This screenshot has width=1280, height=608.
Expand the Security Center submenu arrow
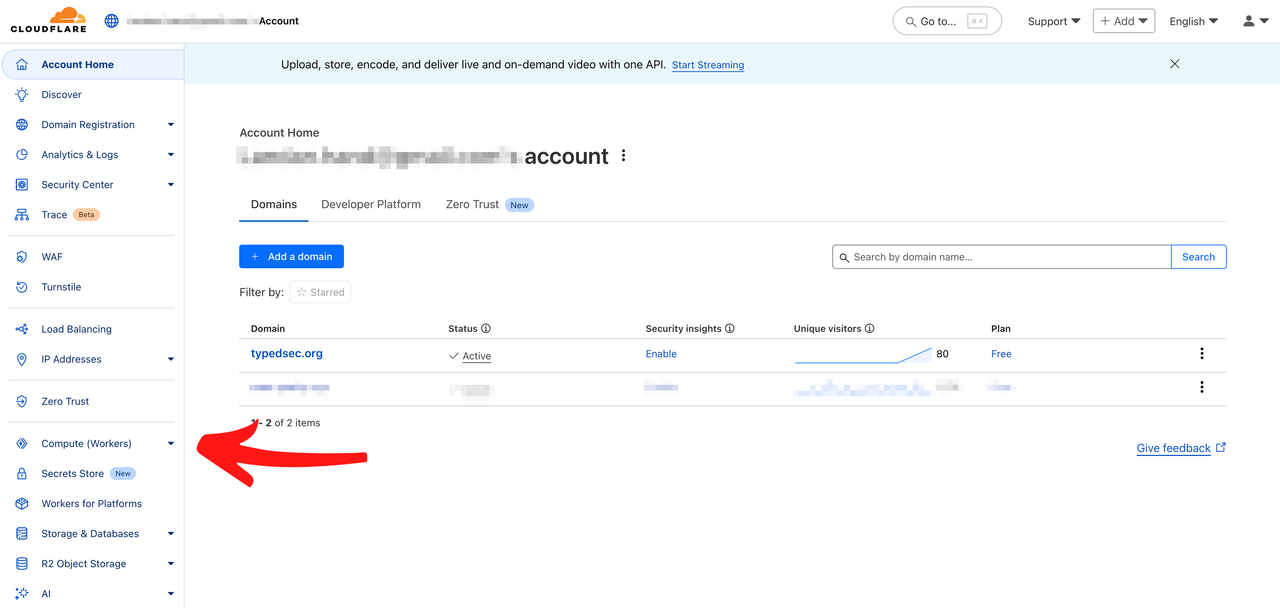pos(171,185)
